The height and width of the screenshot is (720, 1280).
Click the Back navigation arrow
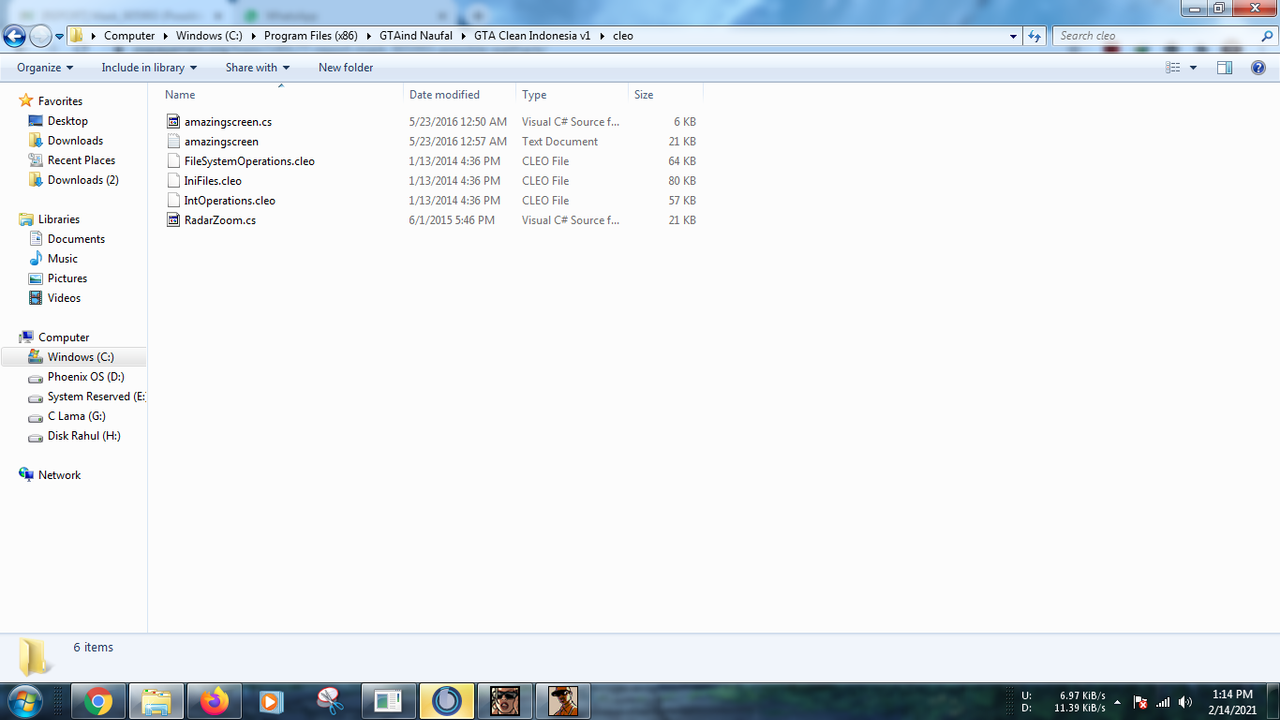coord(14,36)
